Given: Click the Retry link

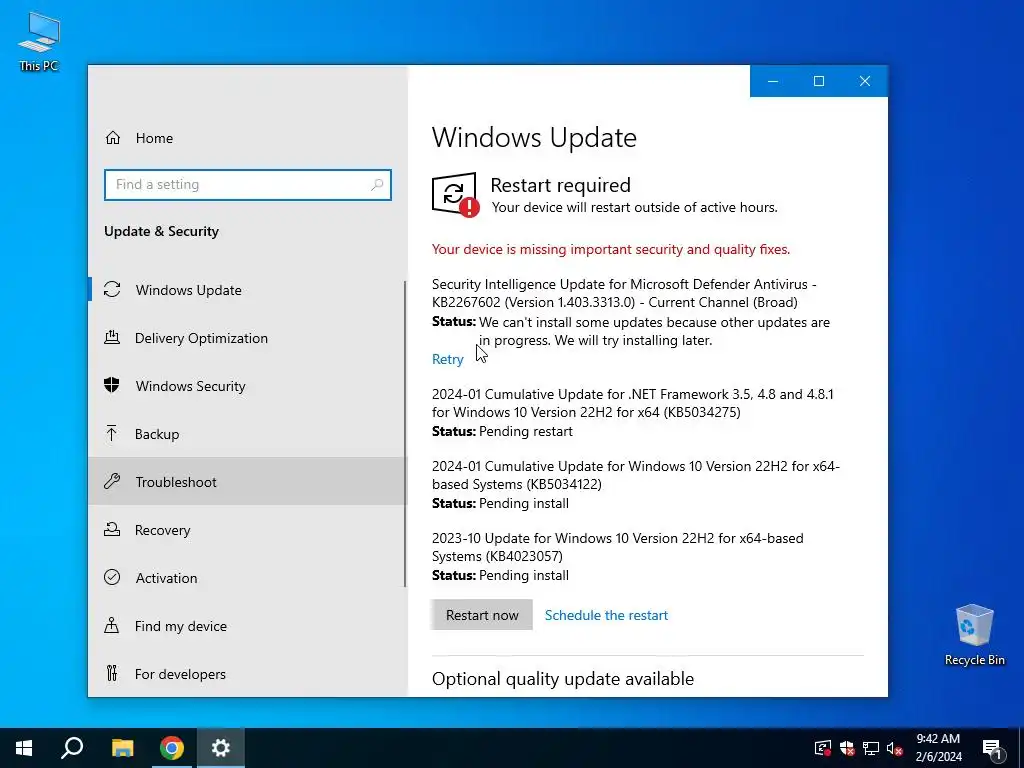Looking at the screenshot, I should [x=447, y=359].
